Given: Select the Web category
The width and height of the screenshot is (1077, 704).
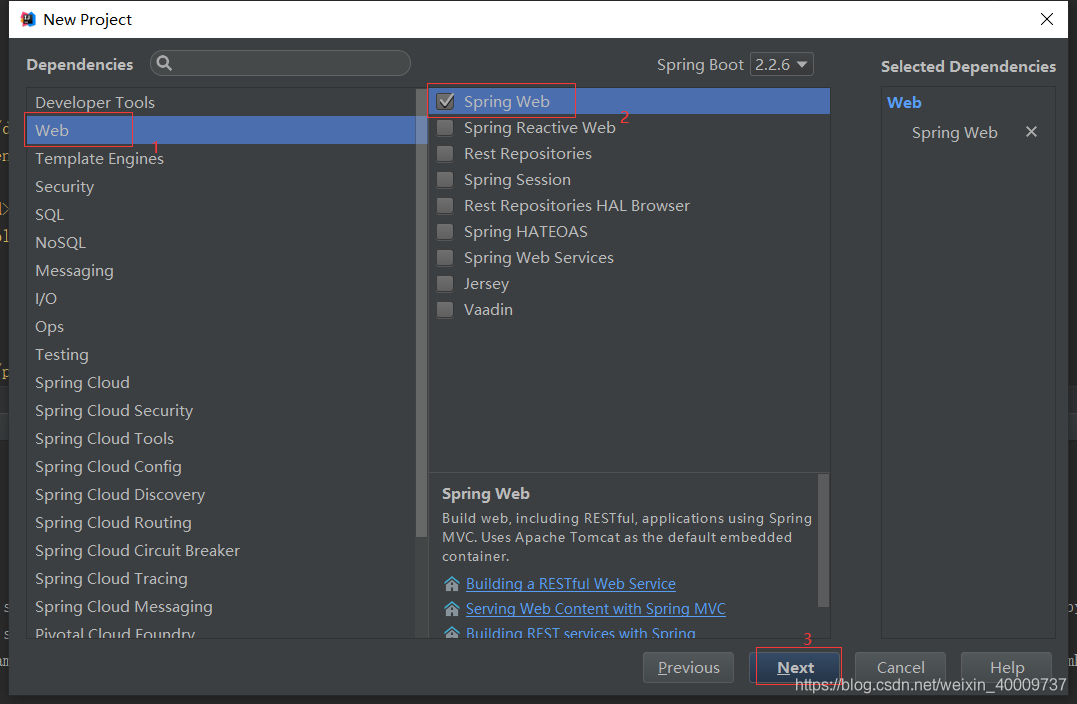Looking at the screenshot, I should click(x=221, y=130).
